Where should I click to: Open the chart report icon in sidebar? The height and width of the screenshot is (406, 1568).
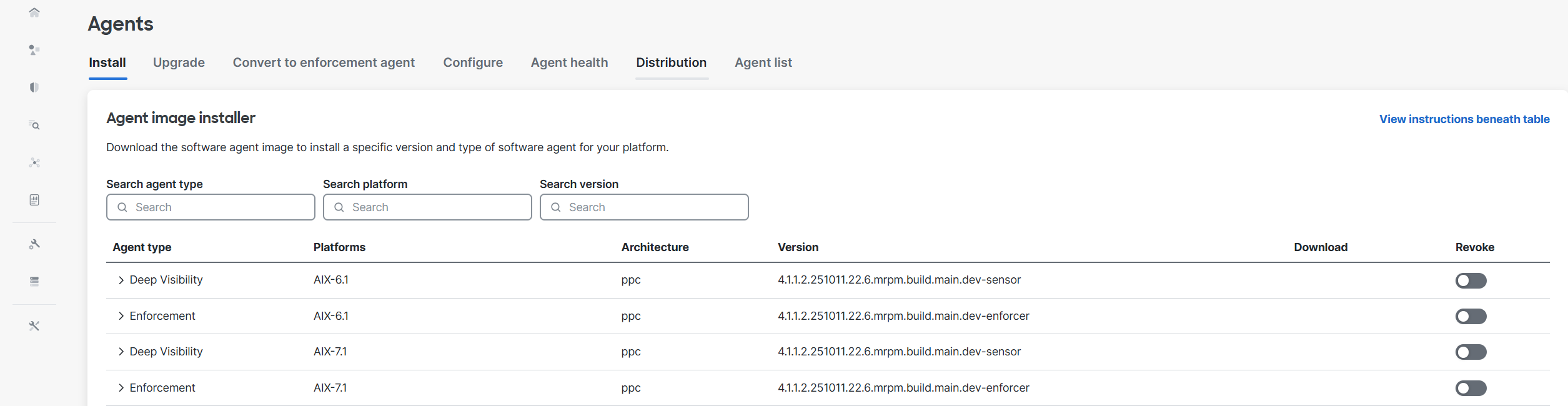pos(34,200)
